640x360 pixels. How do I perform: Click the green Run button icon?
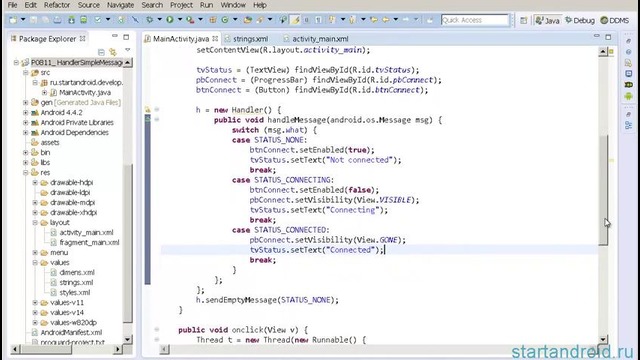[169, 20]
